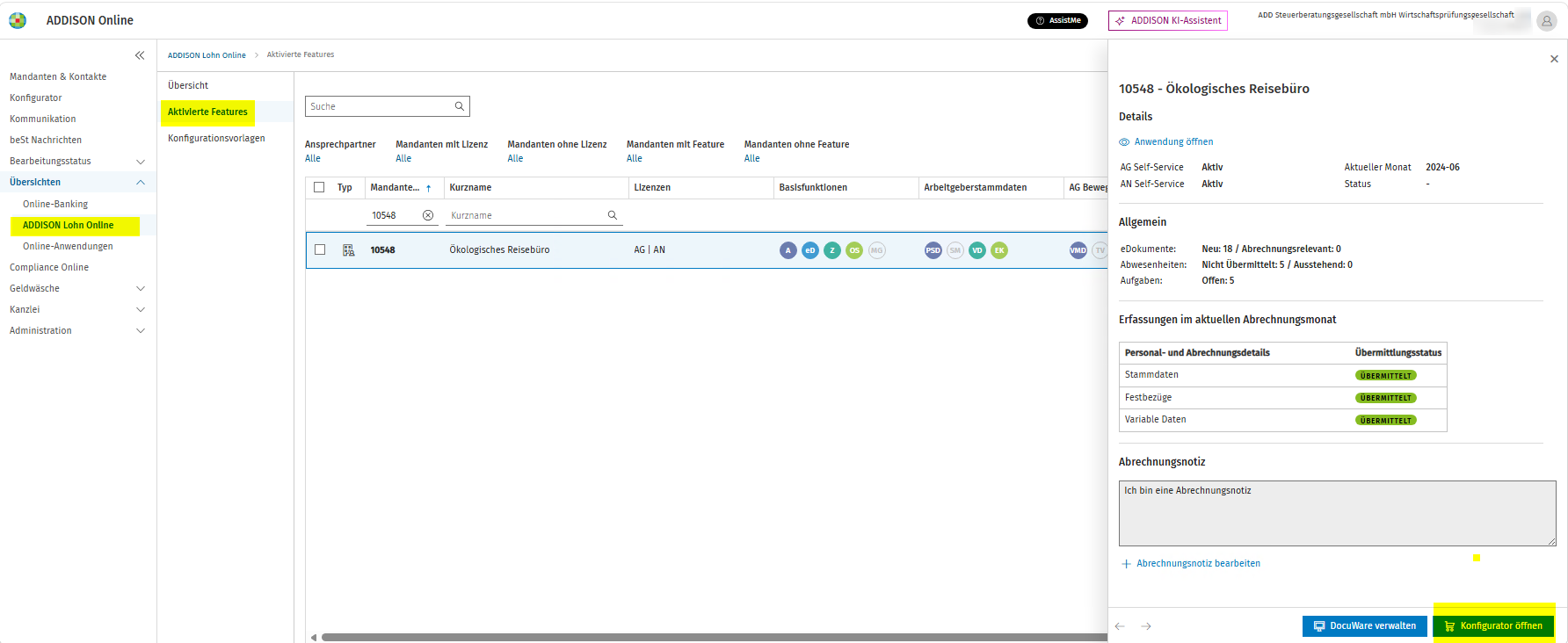This screenshot has width=1568, height=643.
Task: Click the DocuWare verwalten button
Action: (1365, 626)
